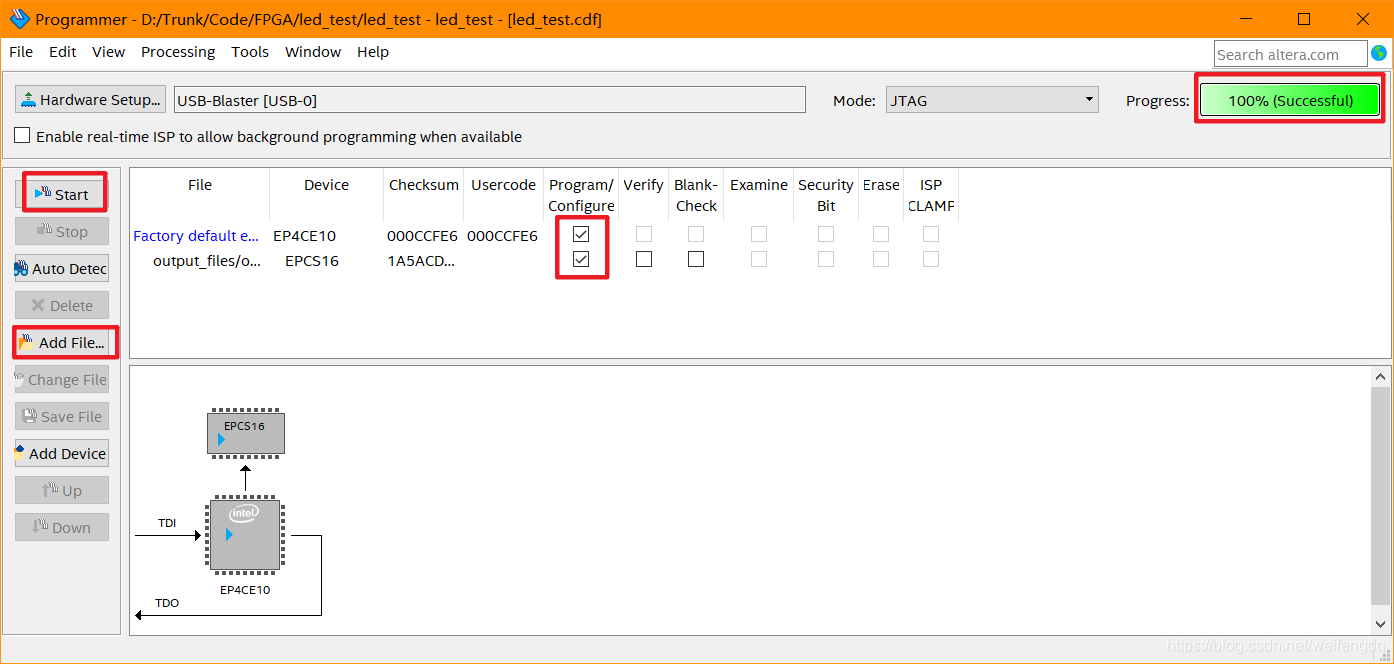
Task: Click the Program/Configure column header
Action: pos(581,195)
